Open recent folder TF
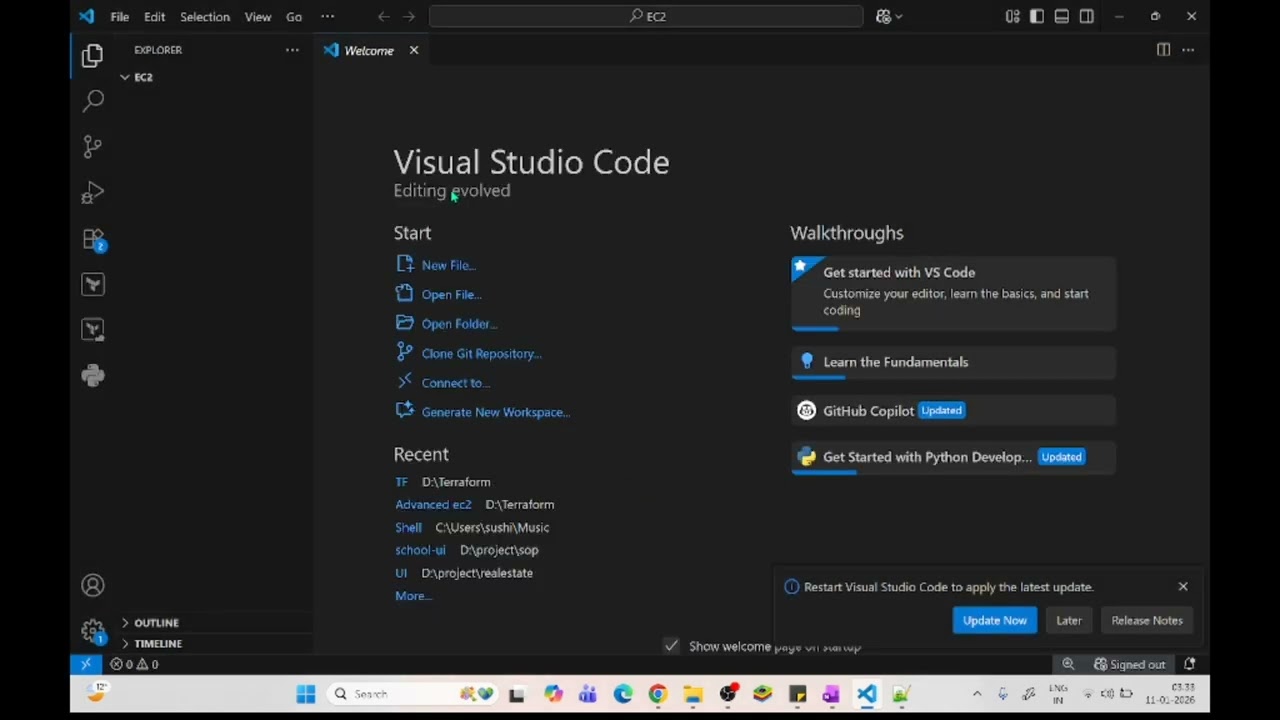This screenshot has width=1280, height=720. [401, 482]
